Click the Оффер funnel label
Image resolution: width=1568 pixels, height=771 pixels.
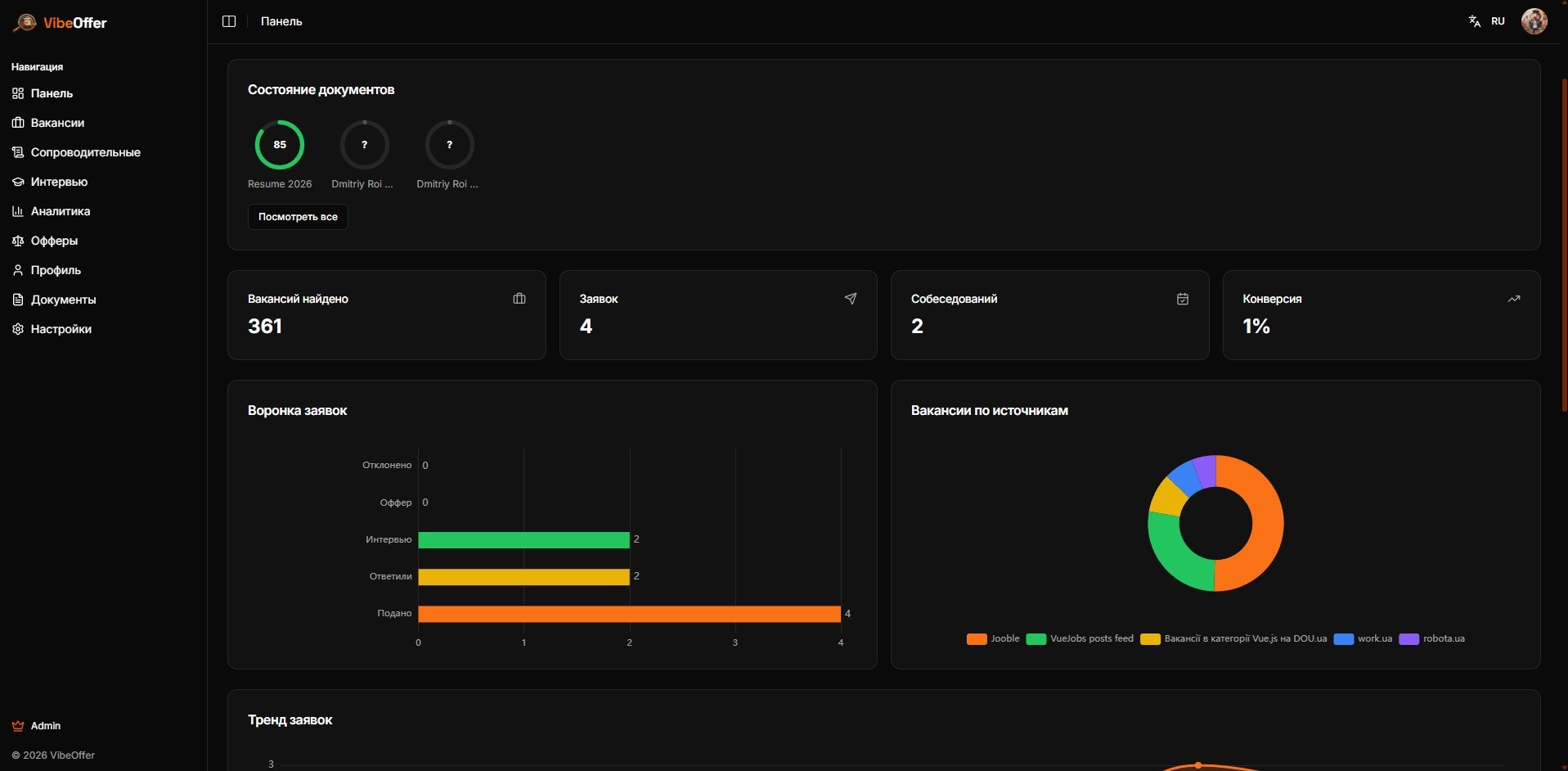point(396,503)
